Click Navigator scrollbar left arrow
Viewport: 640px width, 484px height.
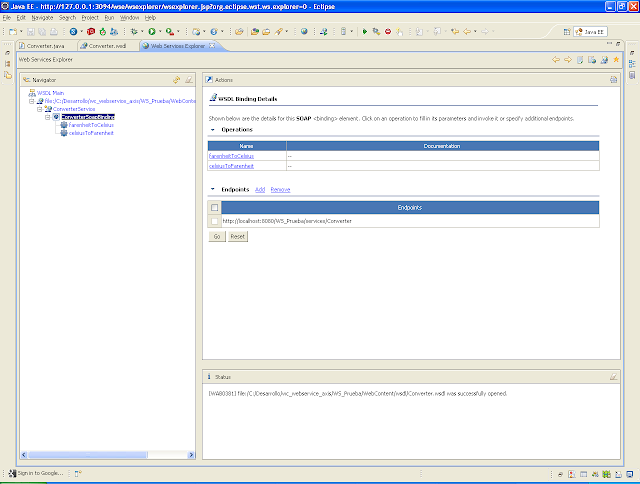click(x=24, y=455)
